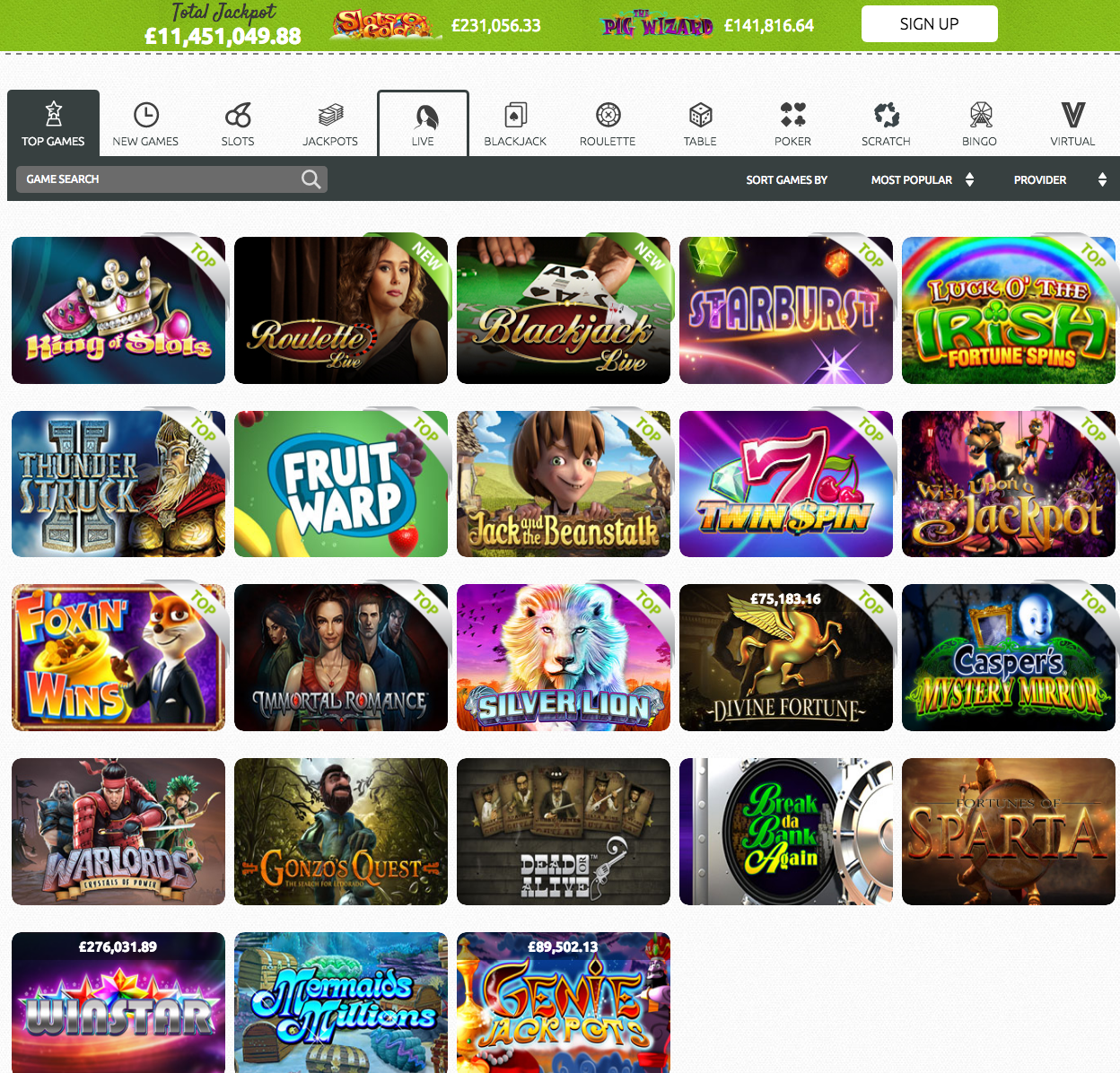
Task: Open Luck O' The Irish Fortune Spins
Action: point(1009,310)
